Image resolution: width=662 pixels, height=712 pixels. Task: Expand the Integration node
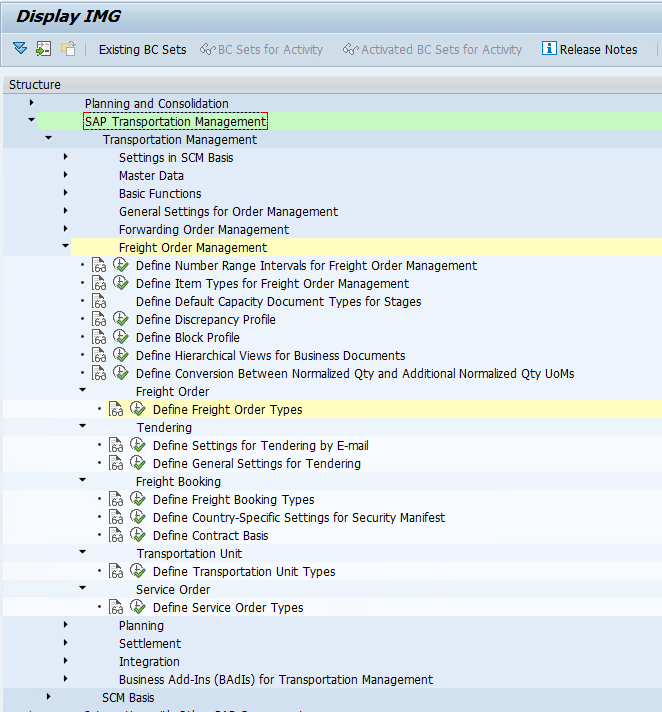coord(65,661)
